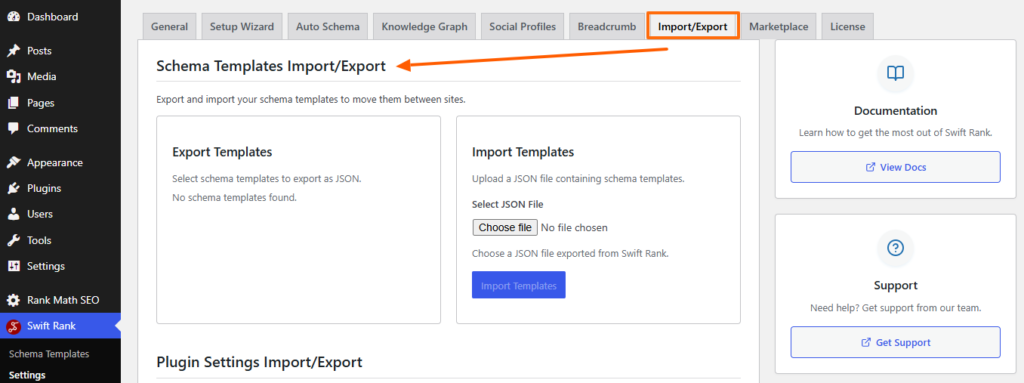Open Swift Rank menu item
This screenshot has width=1024, height=383.
(x=60, y=326)
